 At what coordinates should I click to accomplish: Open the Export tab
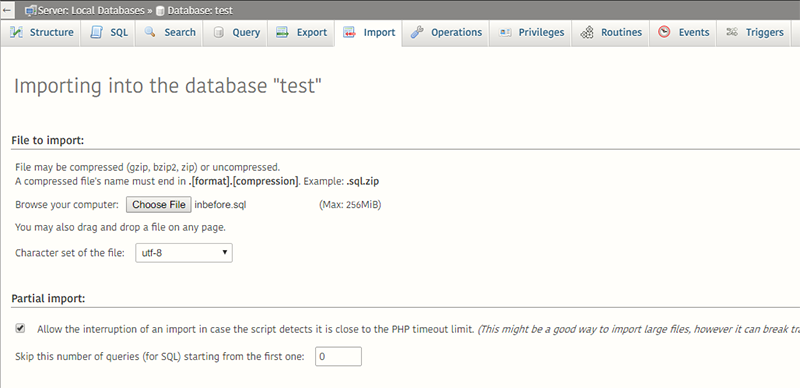point(301,32)
